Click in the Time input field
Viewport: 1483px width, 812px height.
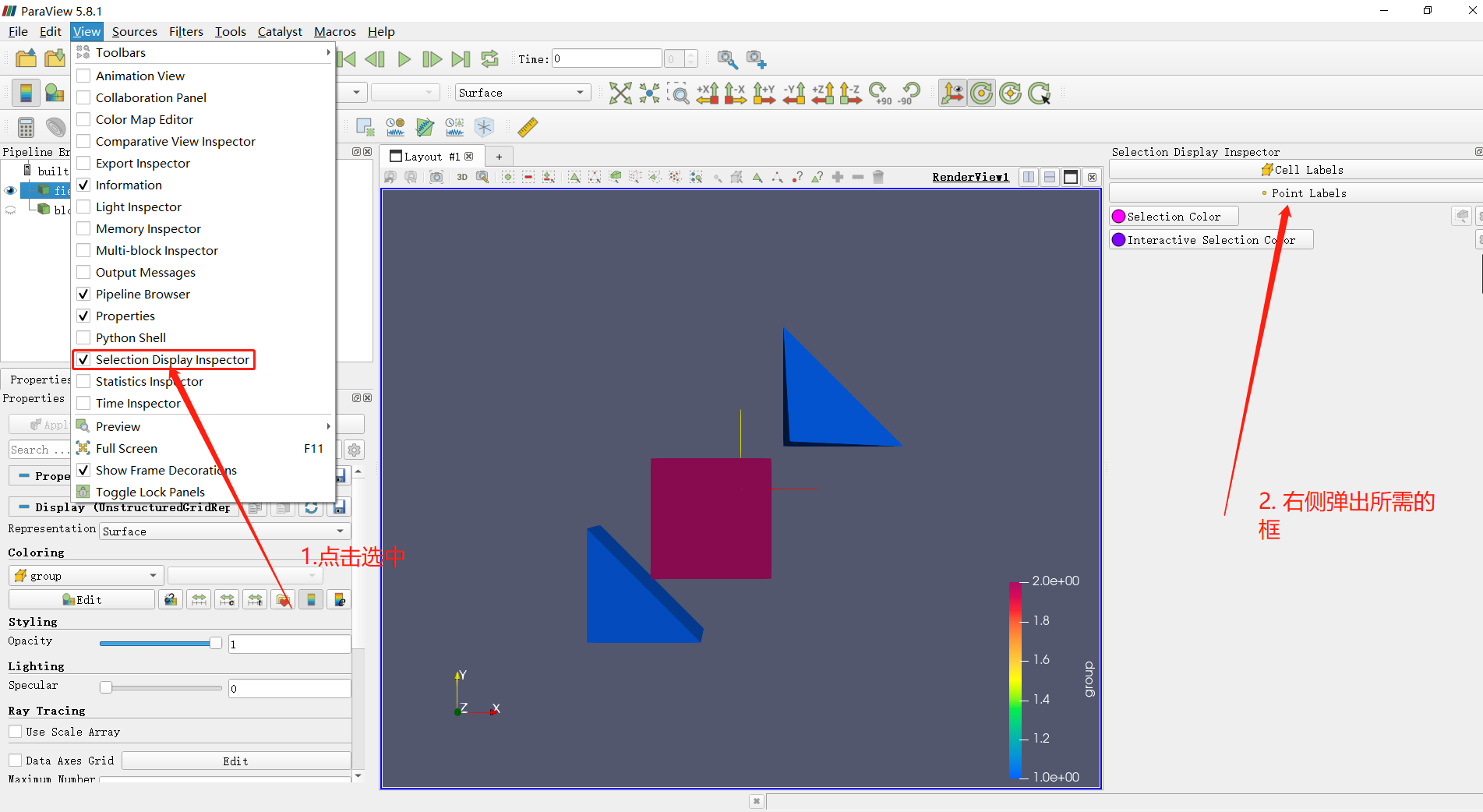pyautogui.click(x=606, y=58)
